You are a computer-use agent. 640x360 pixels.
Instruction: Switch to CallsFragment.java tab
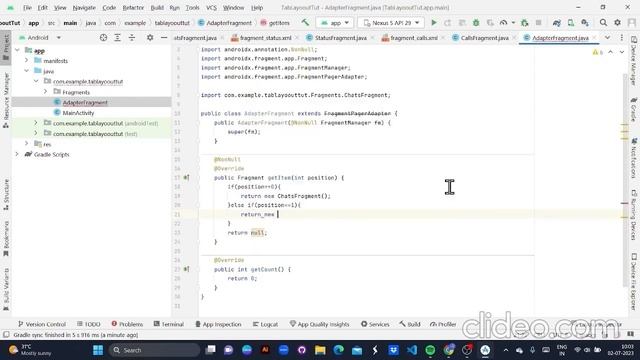(x=485, y=38)
